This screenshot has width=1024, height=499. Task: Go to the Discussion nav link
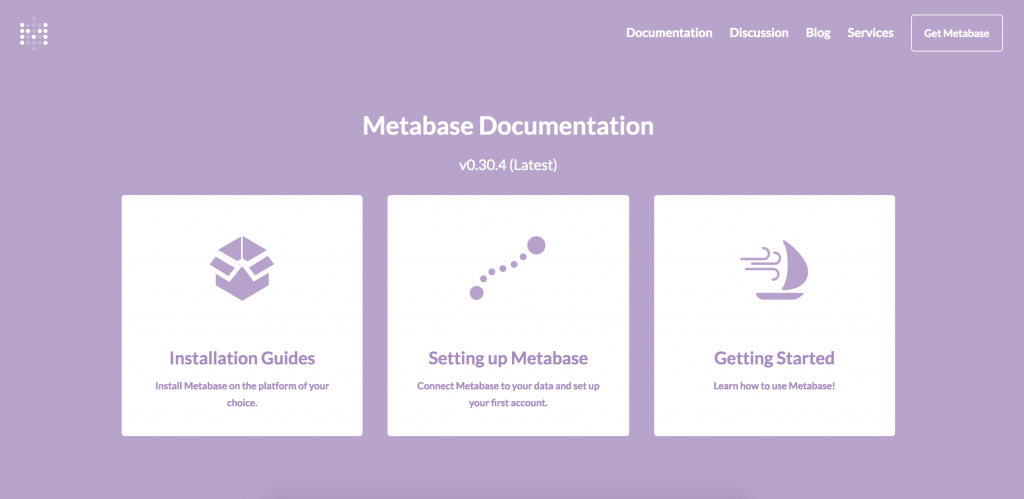tap(759, 33)
